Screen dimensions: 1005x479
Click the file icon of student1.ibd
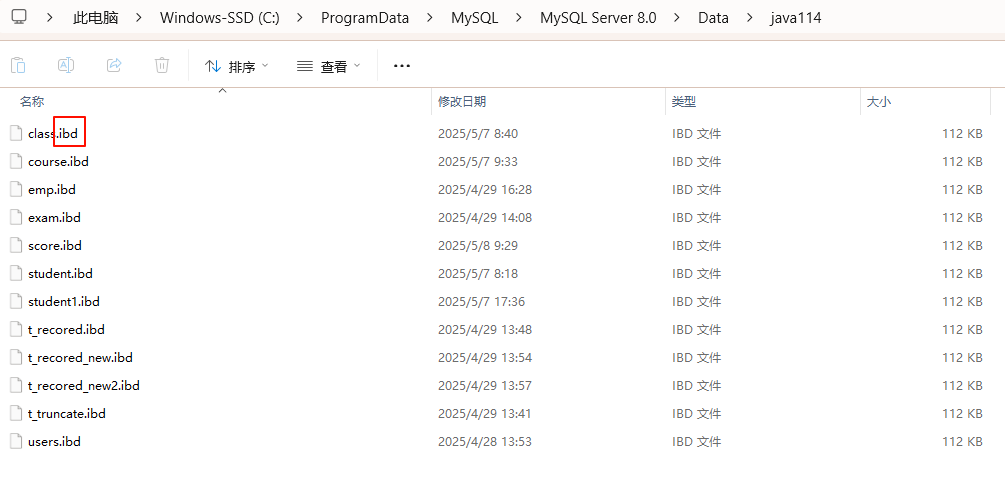point(16,301)
